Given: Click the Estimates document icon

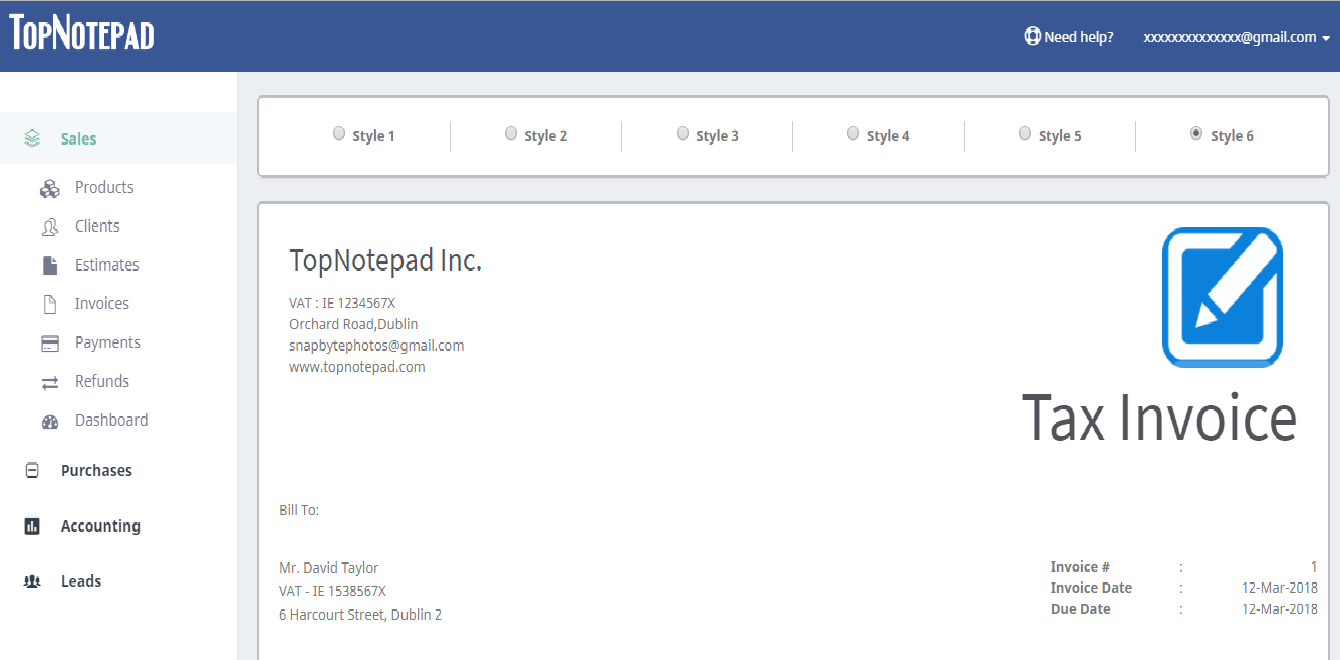Looking at the screenshot, I should tap(50, 265).
